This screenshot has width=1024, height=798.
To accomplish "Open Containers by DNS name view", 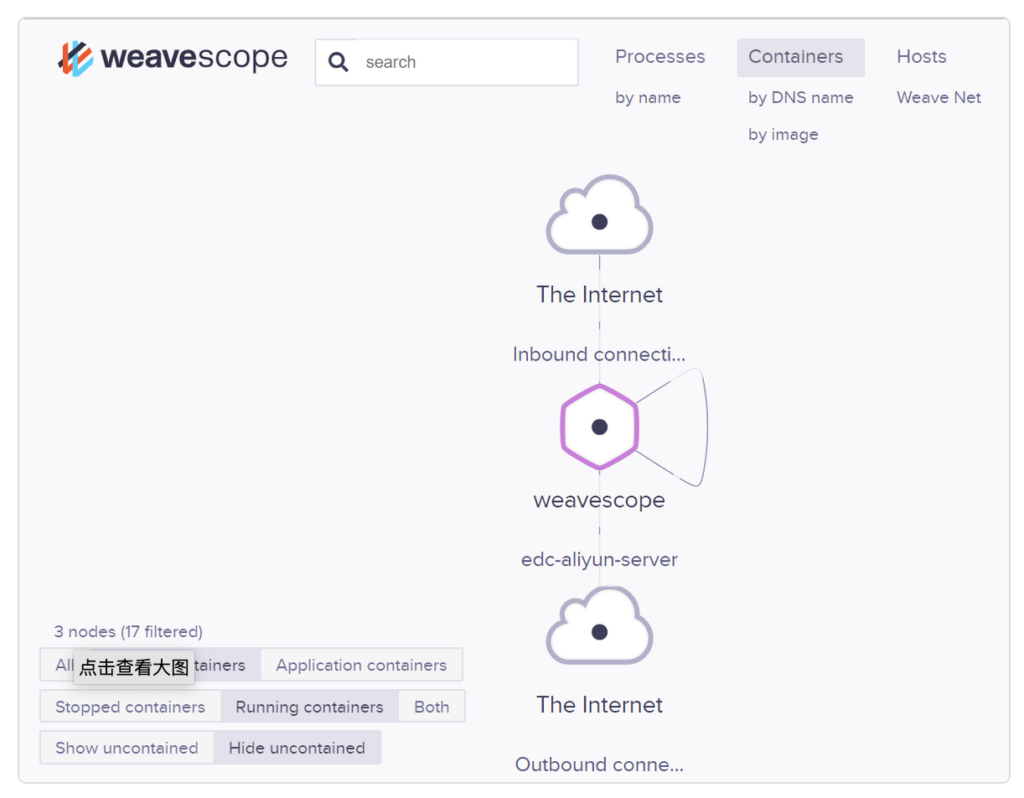I will [801, 98].
